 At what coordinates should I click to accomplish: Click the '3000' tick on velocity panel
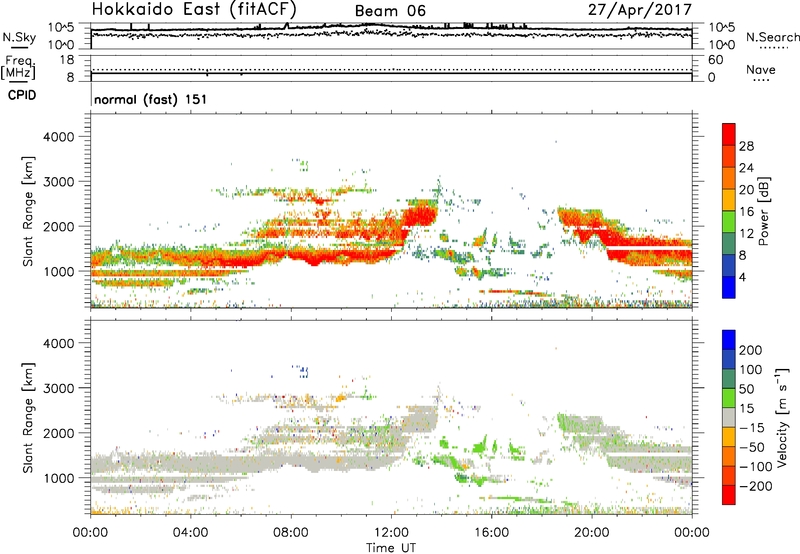point(58,389)
